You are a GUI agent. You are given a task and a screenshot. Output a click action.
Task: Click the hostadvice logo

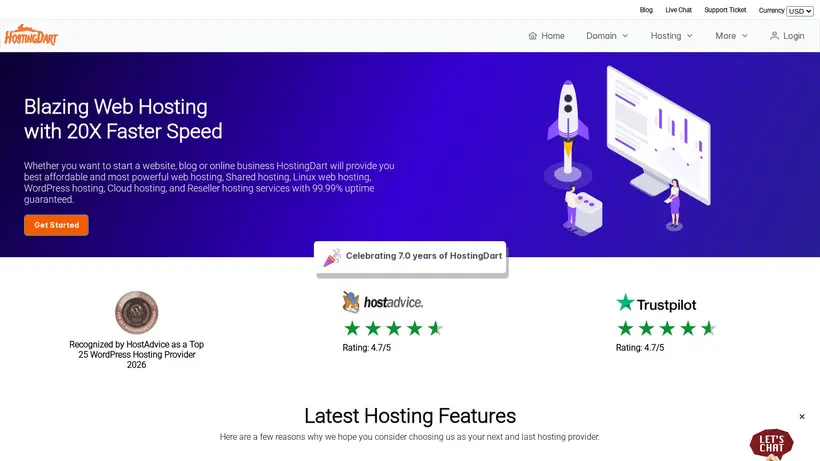[383, 302]
